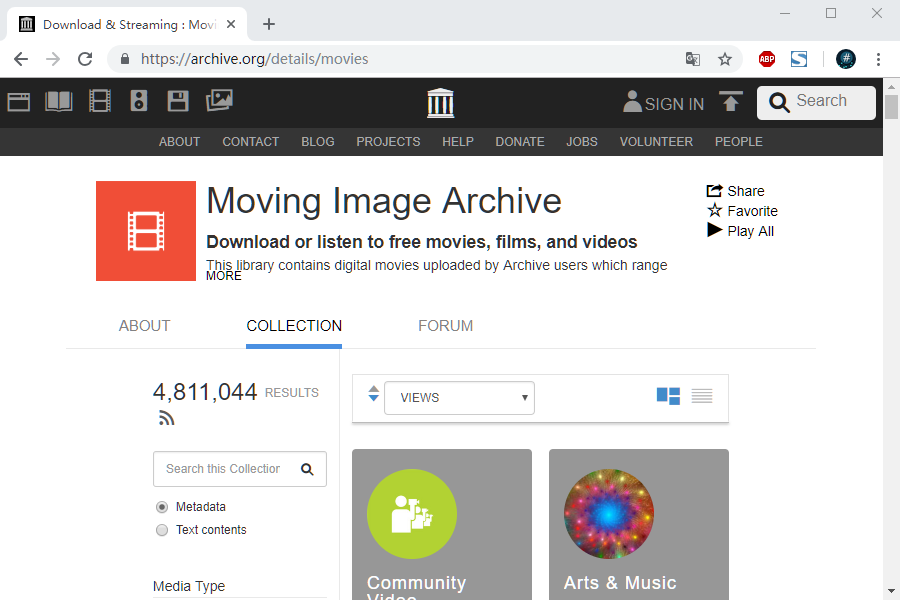The width and height of the screenshot is (900, 600).
Task: Select the Metadata radio button
Action: tap(162, 507)
